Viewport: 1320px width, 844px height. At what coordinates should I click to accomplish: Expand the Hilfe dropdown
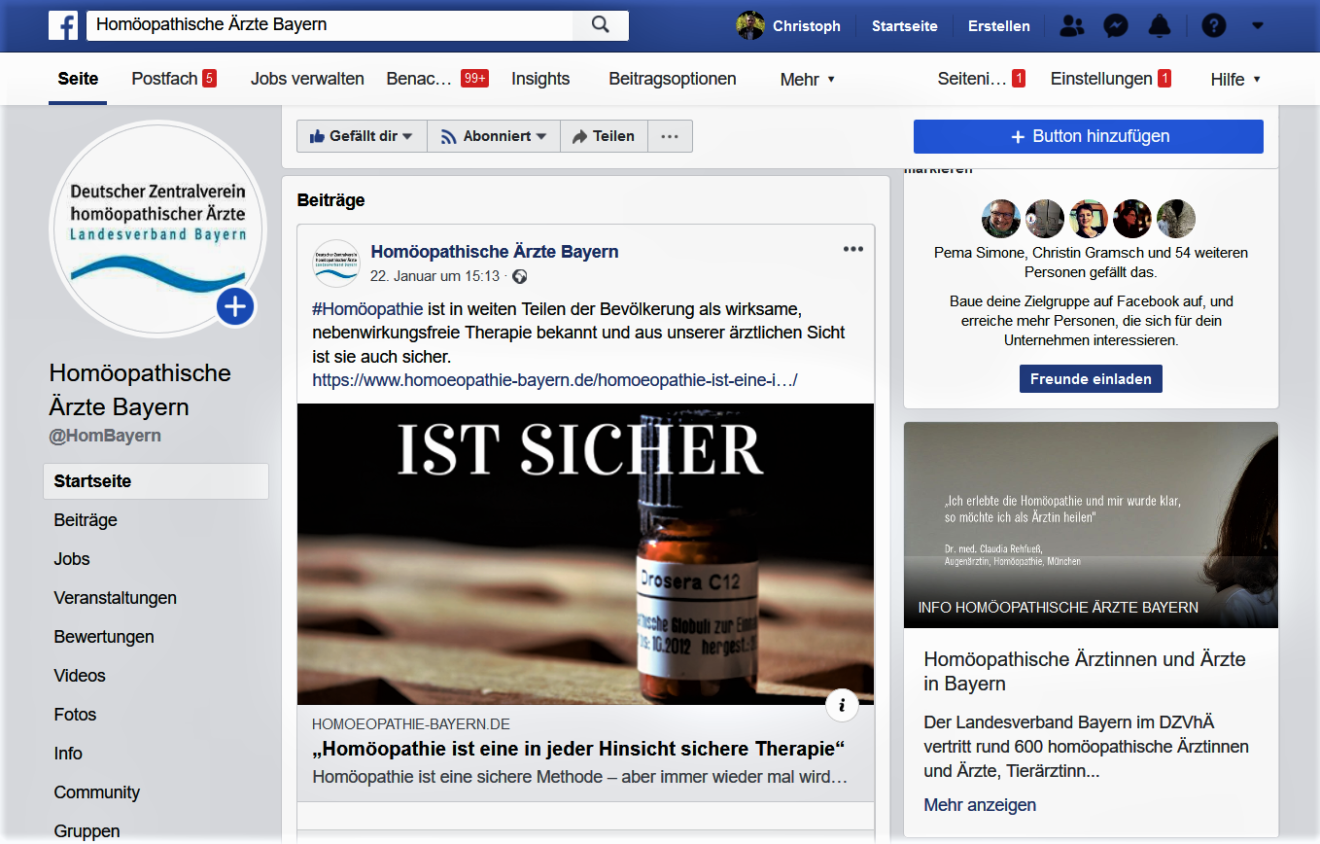point(1235,79)
